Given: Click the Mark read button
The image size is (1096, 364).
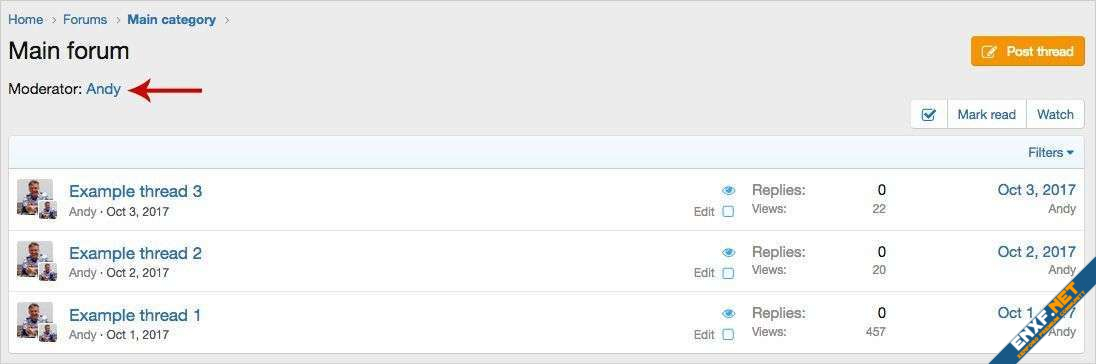Looking at the screenshot, I should 986,115.
